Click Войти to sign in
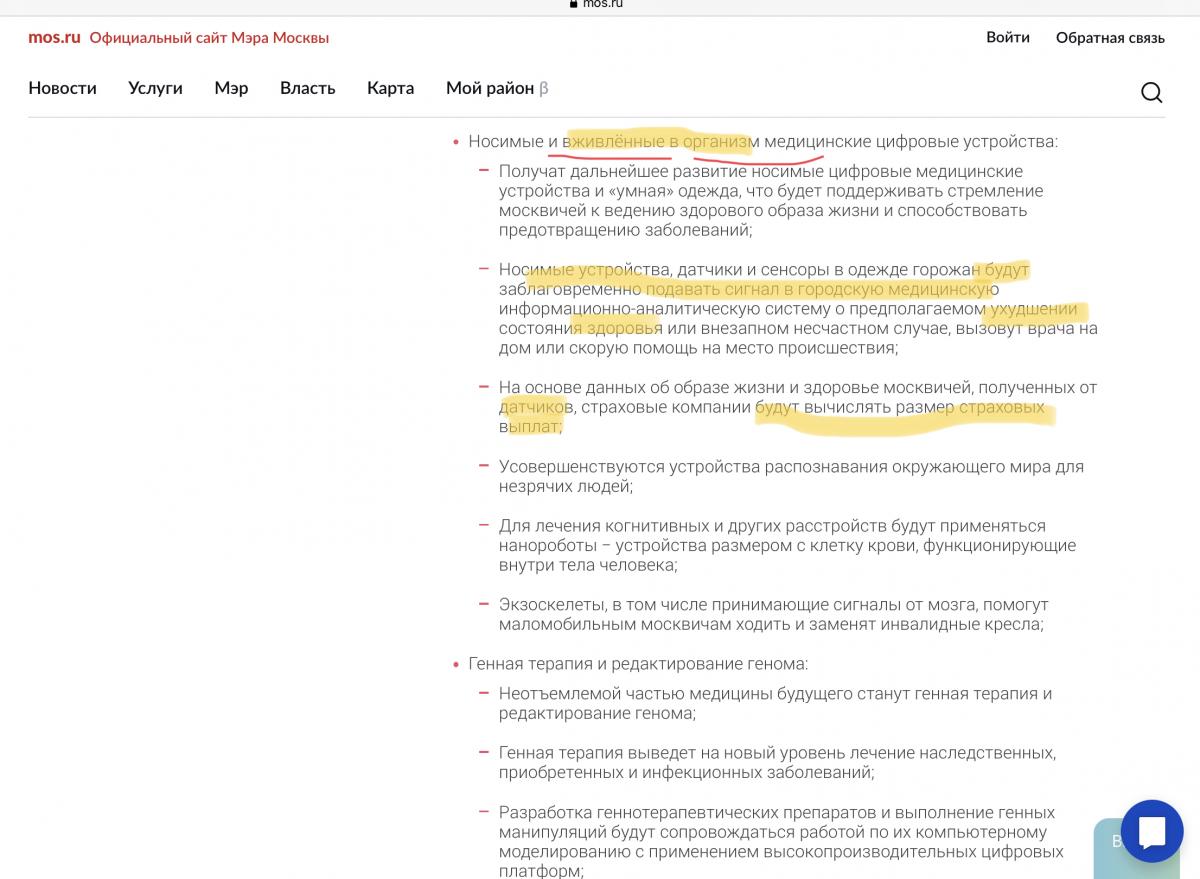 tap(1008, 37)
